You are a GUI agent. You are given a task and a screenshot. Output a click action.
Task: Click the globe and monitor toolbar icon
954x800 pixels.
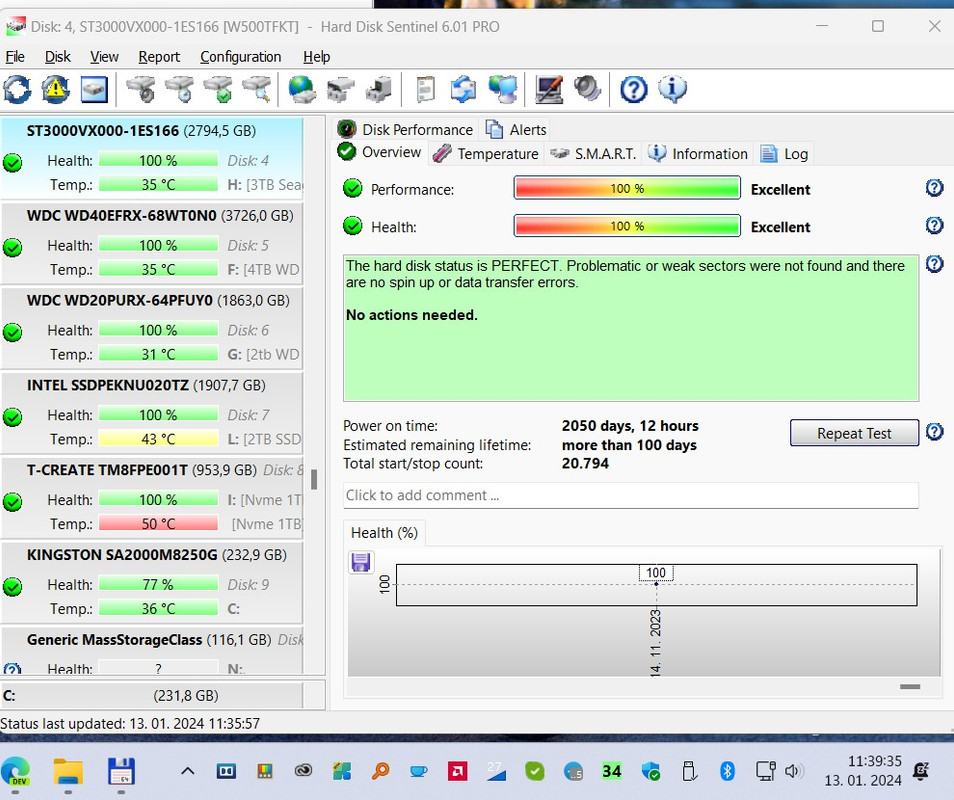point(503,89)
